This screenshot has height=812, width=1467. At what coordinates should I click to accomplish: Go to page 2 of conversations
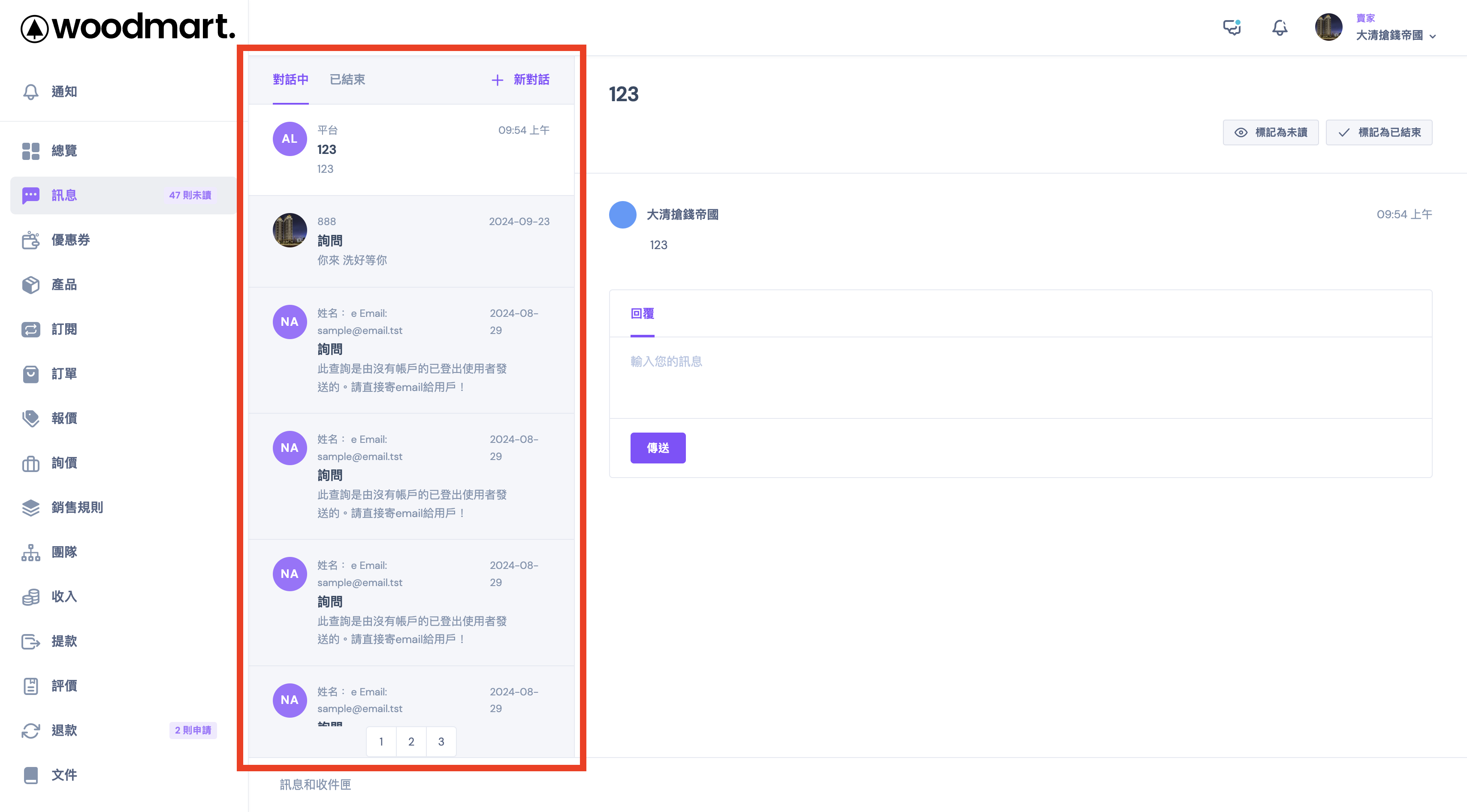(411, 741)
